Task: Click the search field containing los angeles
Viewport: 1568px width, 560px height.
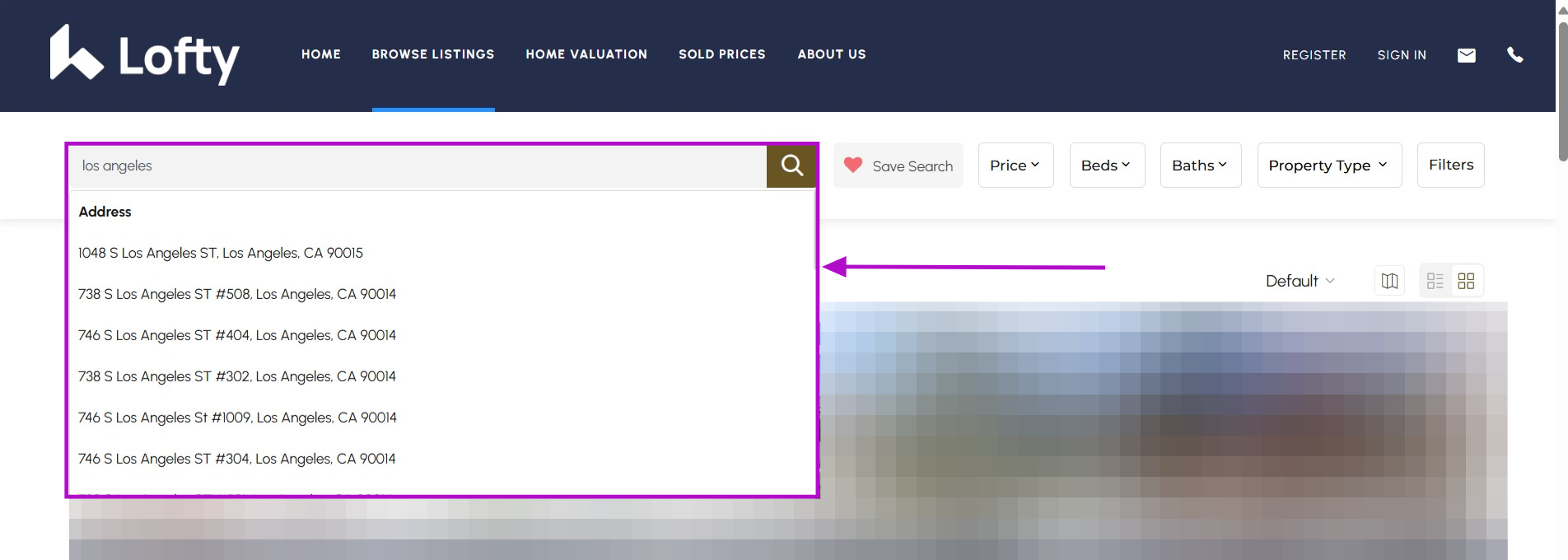Action: point(417,166)
